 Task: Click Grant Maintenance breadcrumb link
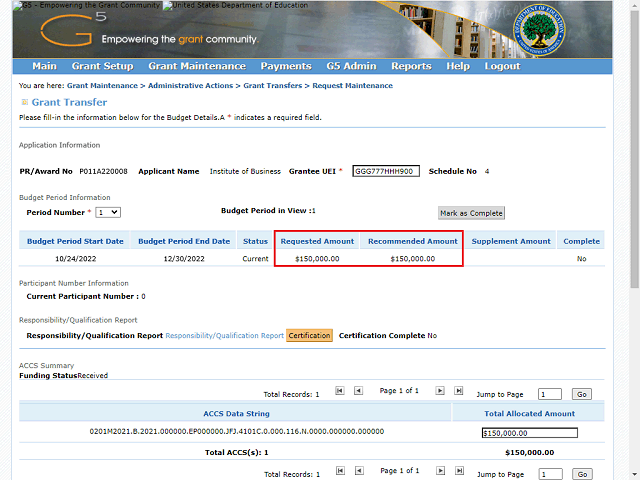(102, 86)
